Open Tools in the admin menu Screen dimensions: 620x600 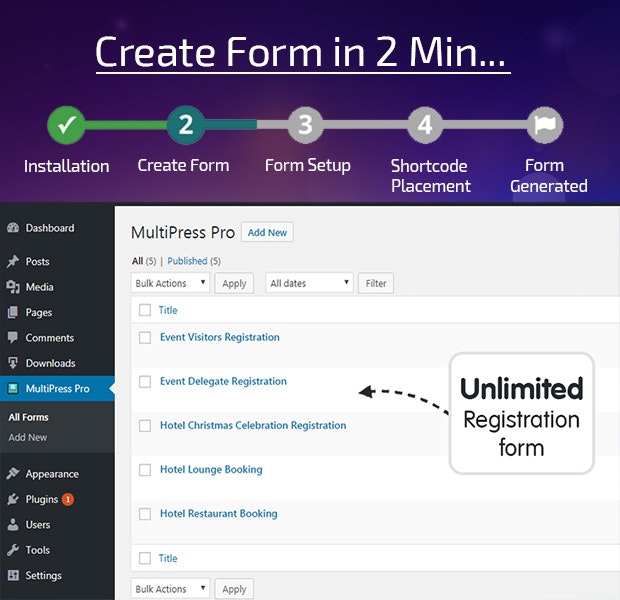click(38, 550)
